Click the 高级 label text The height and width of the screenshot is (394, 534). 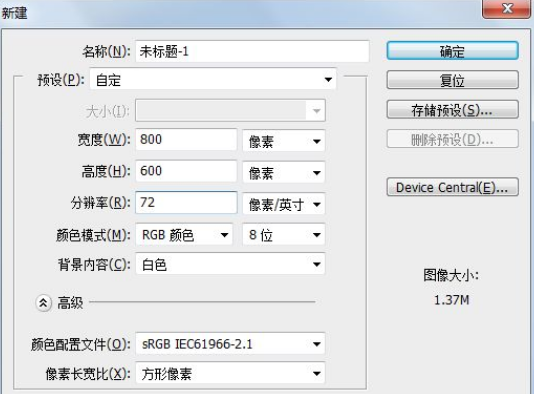click(70, 303)
